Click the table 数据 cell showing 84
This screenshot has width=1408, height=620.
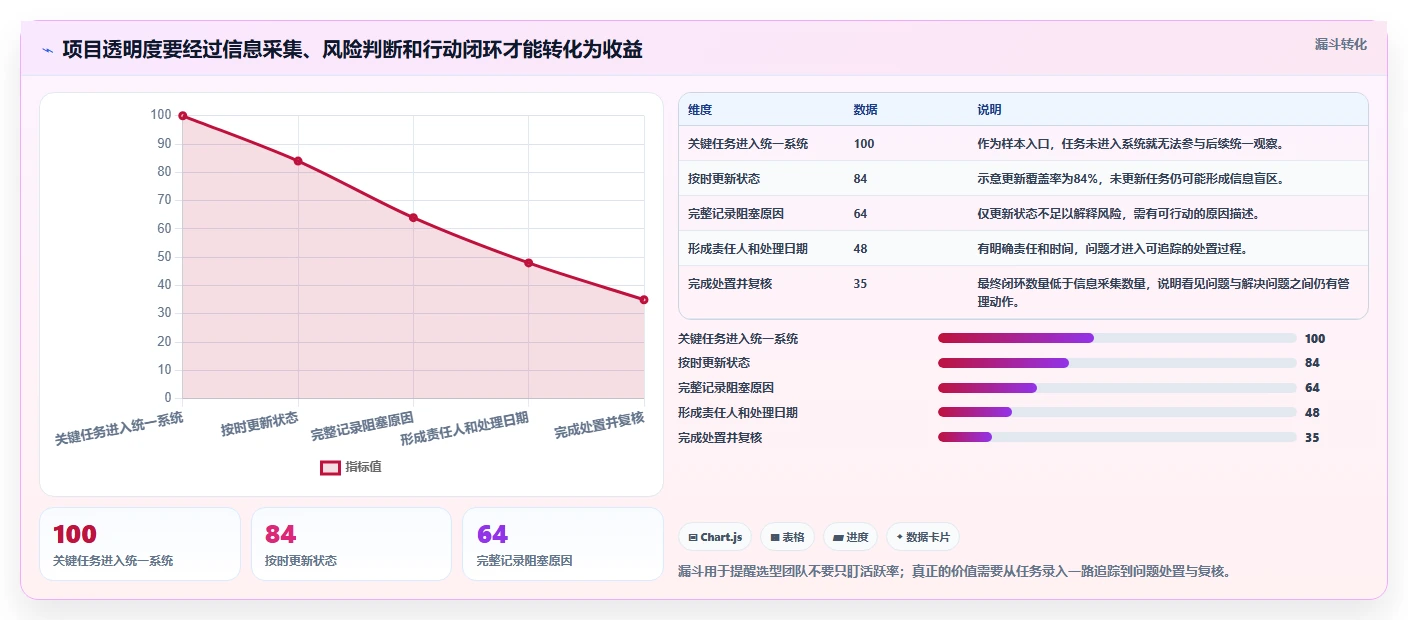pyautogui.click(x=861, y=179)
